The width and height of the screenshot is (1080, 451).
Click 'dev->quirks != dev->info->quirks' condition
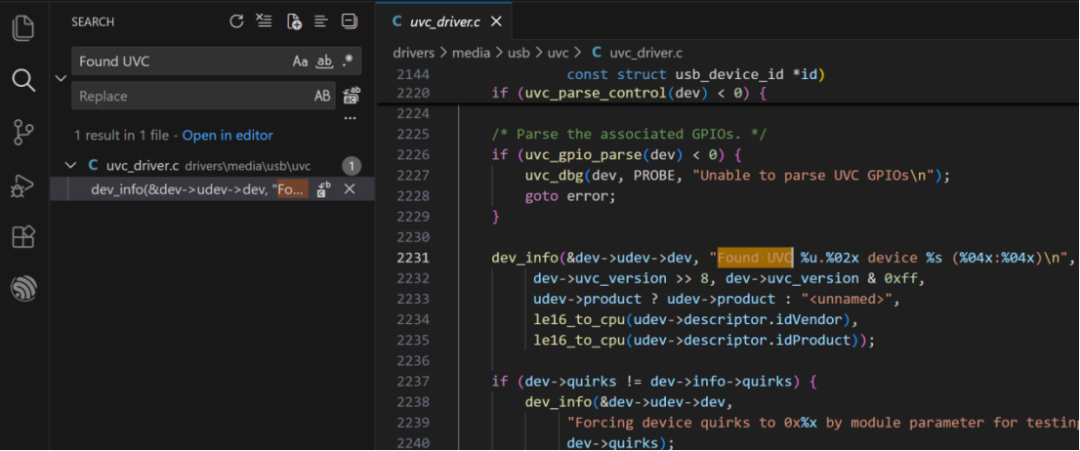click(x=657, y=381)
